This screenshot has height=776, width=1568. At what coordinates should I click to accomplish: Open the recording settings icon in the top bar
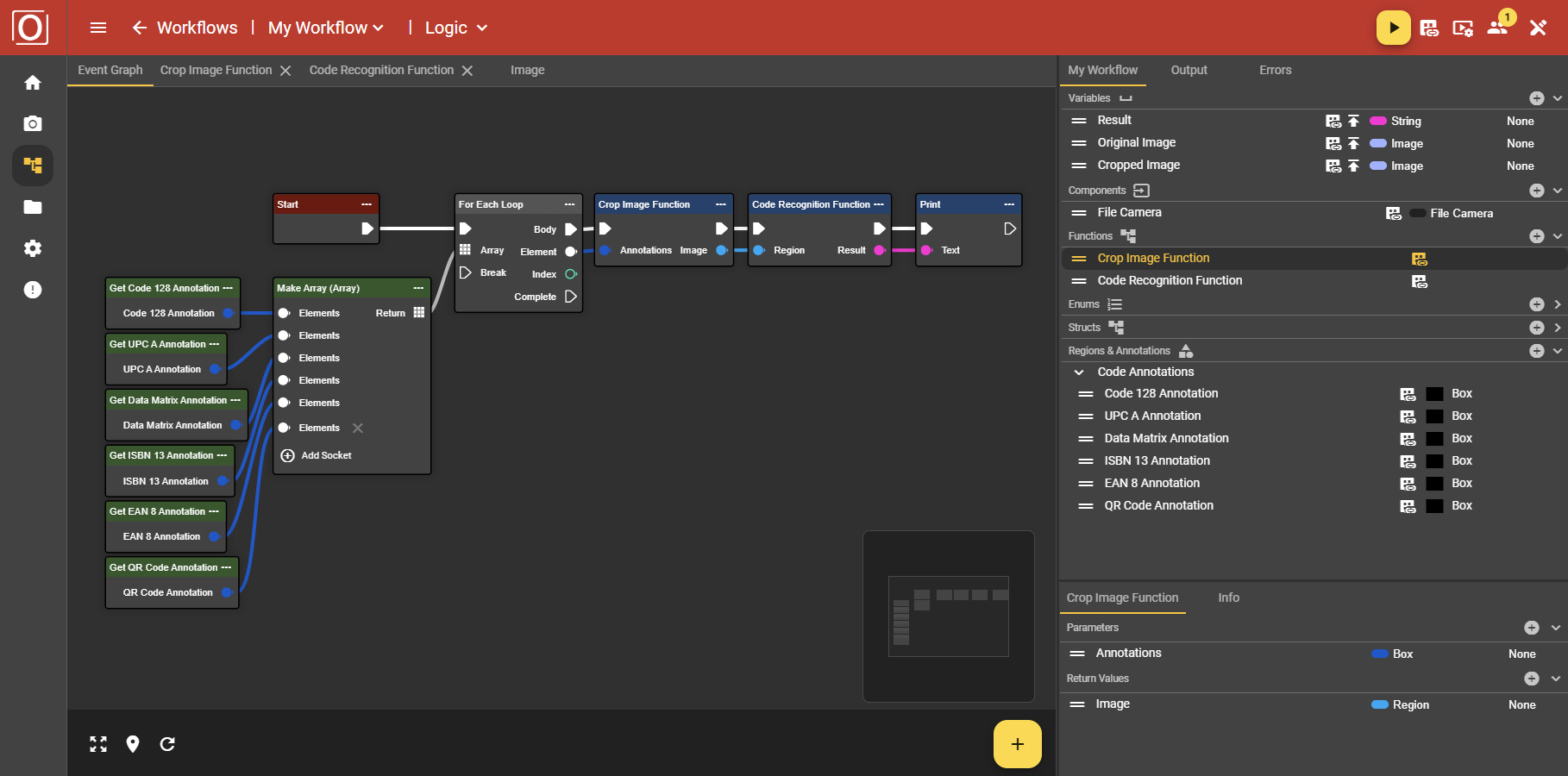point(1463,28)
